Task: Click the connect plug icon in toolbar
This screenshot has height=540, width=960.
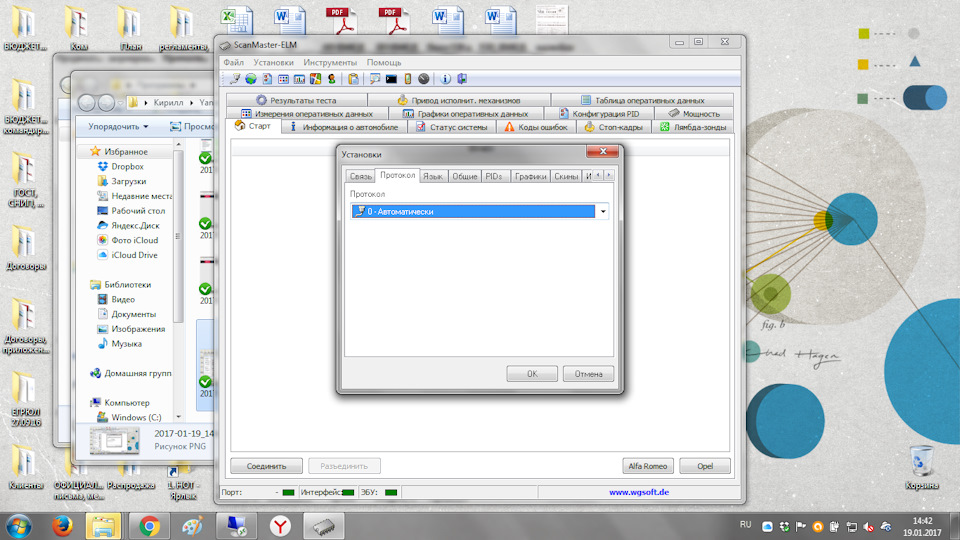Action: 235,79
